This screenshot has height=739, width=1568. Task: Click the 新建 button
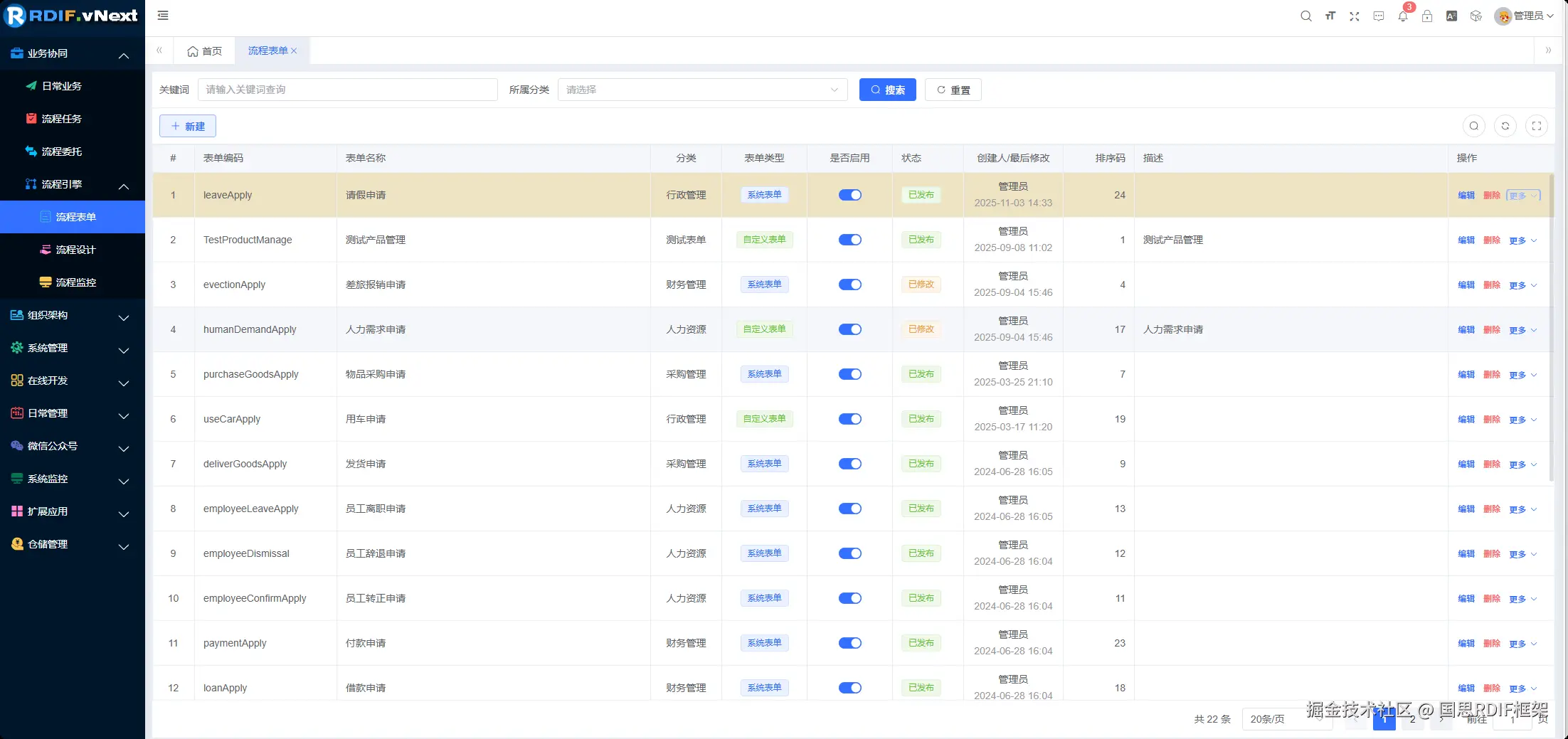pos(188,126)
